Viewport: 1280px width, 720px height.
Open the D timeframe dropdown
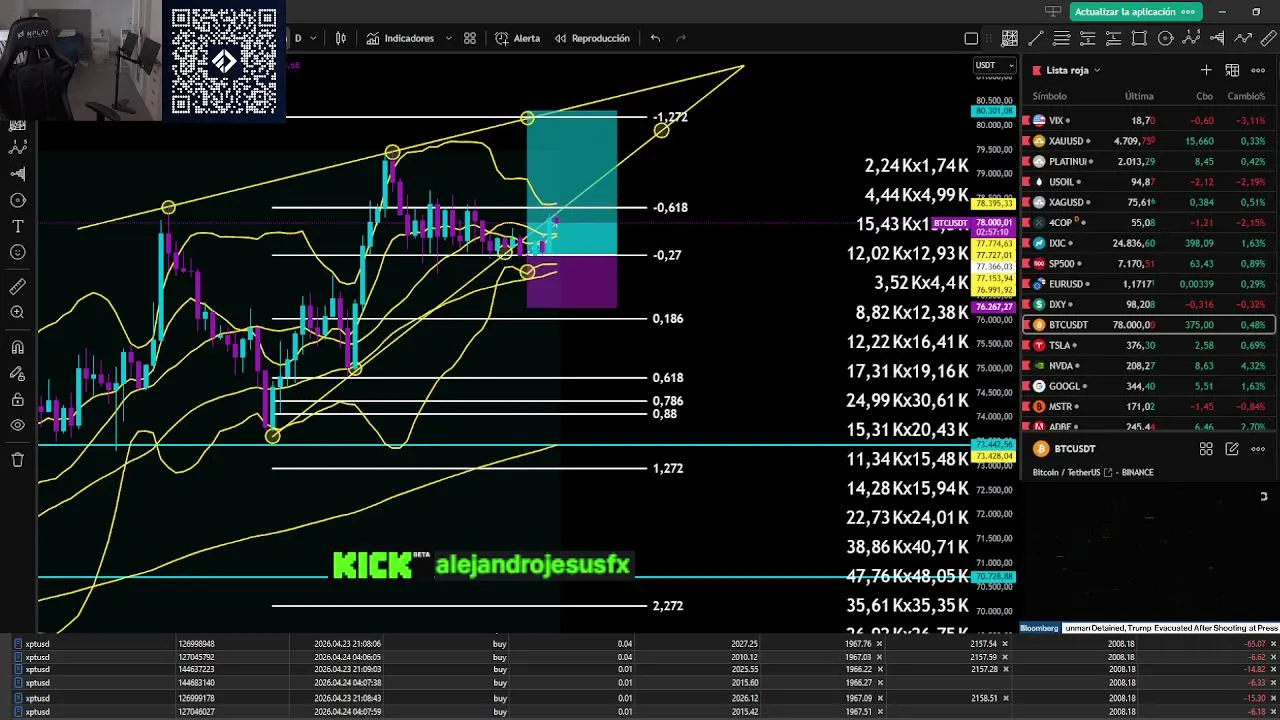305,38
